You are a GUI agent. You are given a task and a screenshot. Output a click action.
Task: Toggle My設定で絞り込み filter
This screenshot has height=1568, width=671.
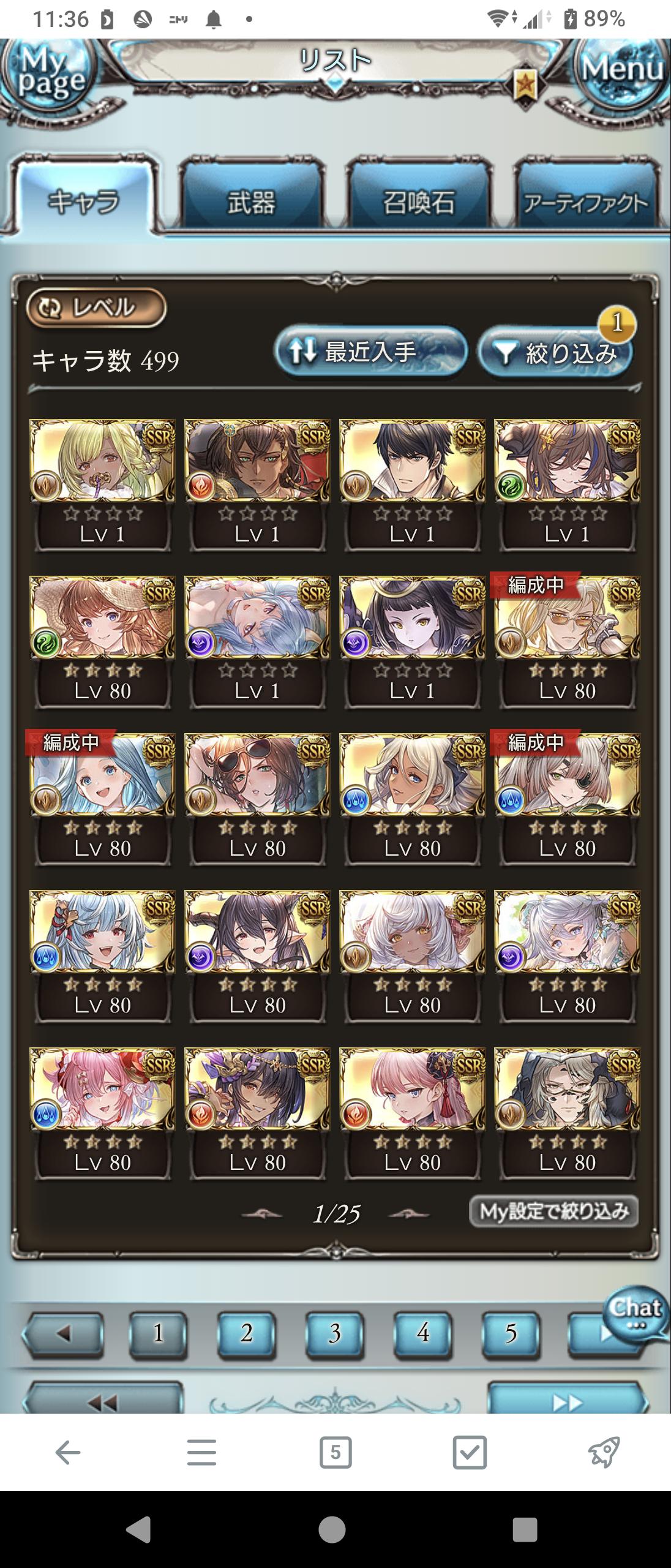point(553,1210)
